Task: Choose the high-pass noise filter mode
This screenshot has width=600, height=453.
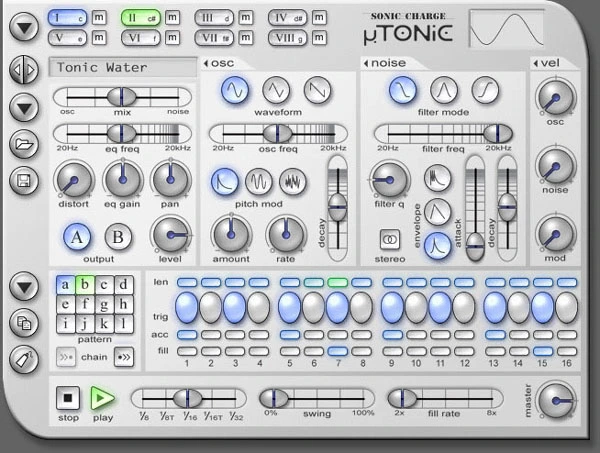Action: tap(485, 91)
